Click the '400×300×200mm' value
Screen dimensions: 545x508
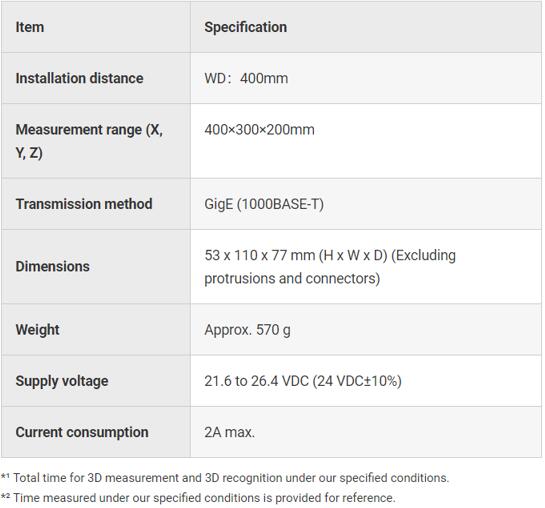click(x=259, y=130)
